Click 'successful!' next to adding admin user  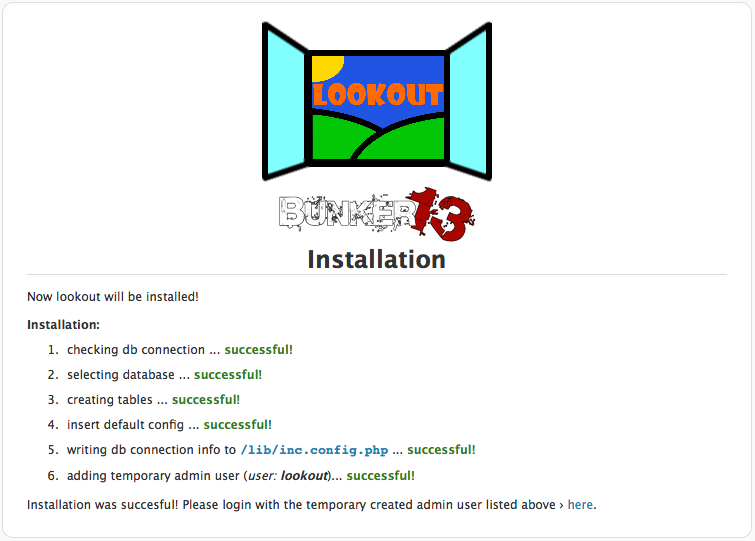[x=380, y=475]
